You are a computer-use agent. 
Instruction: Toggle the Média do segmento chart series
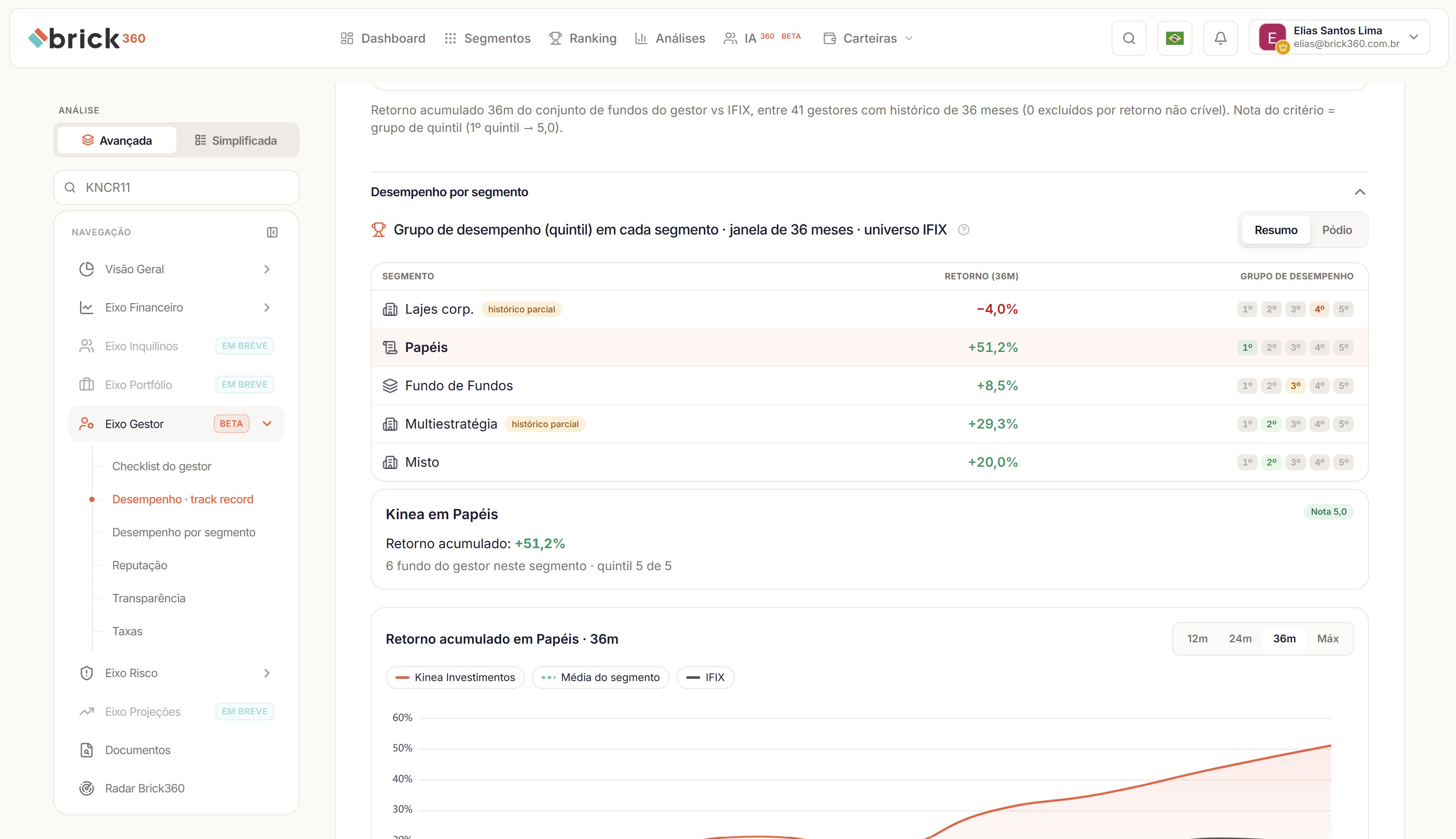pyautogui.click(x=600, y=678)
